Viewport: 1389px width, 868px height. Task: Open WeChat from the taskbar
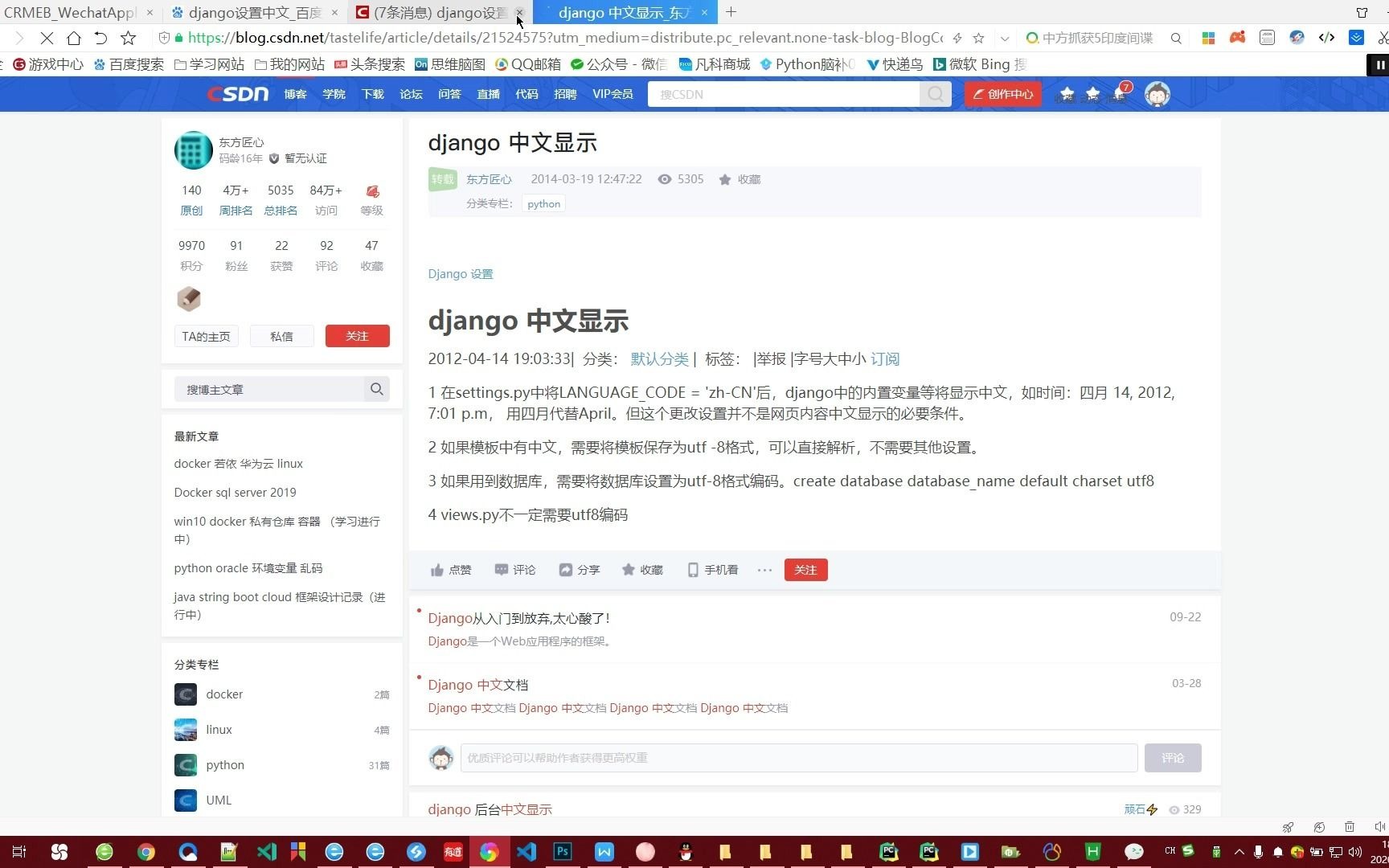pyautogui.click(x=1134, y=852)
